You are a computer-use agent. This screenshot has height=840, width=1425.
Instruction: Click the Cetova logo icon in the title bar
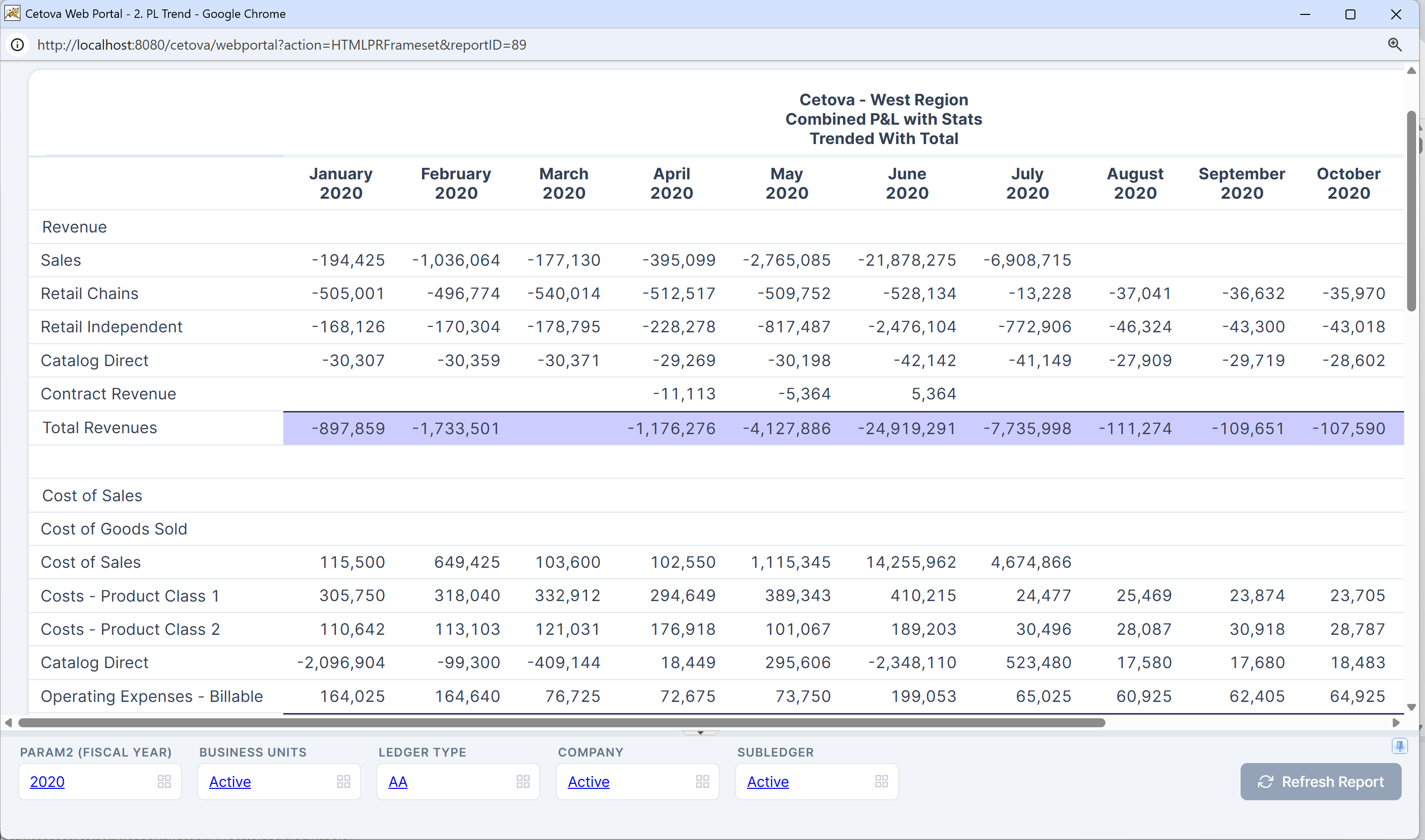12,13
